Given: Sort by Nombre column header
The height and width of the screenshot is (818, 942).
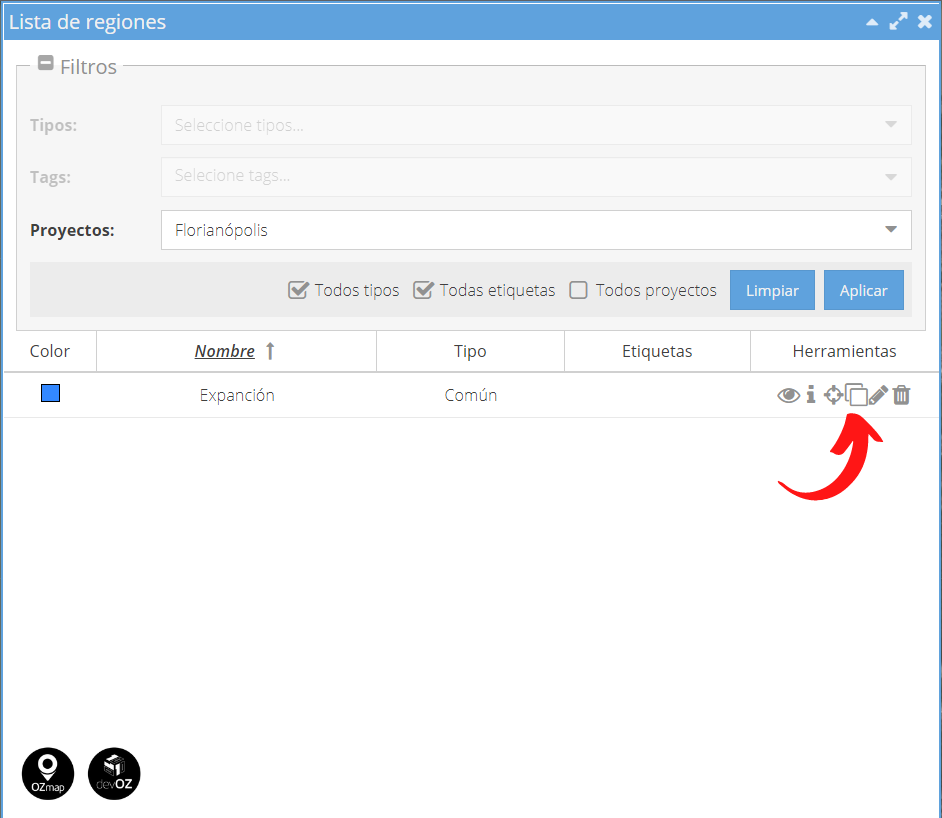Looking at the screenshot, I should (x=225, y=351).
